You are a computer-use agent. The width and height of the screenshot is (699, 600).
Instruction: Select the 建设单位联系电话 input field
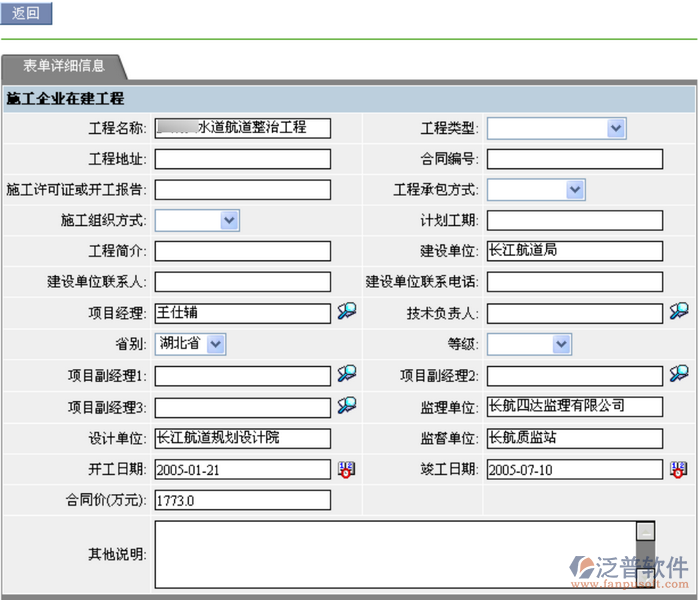click(x=574, y=282)
